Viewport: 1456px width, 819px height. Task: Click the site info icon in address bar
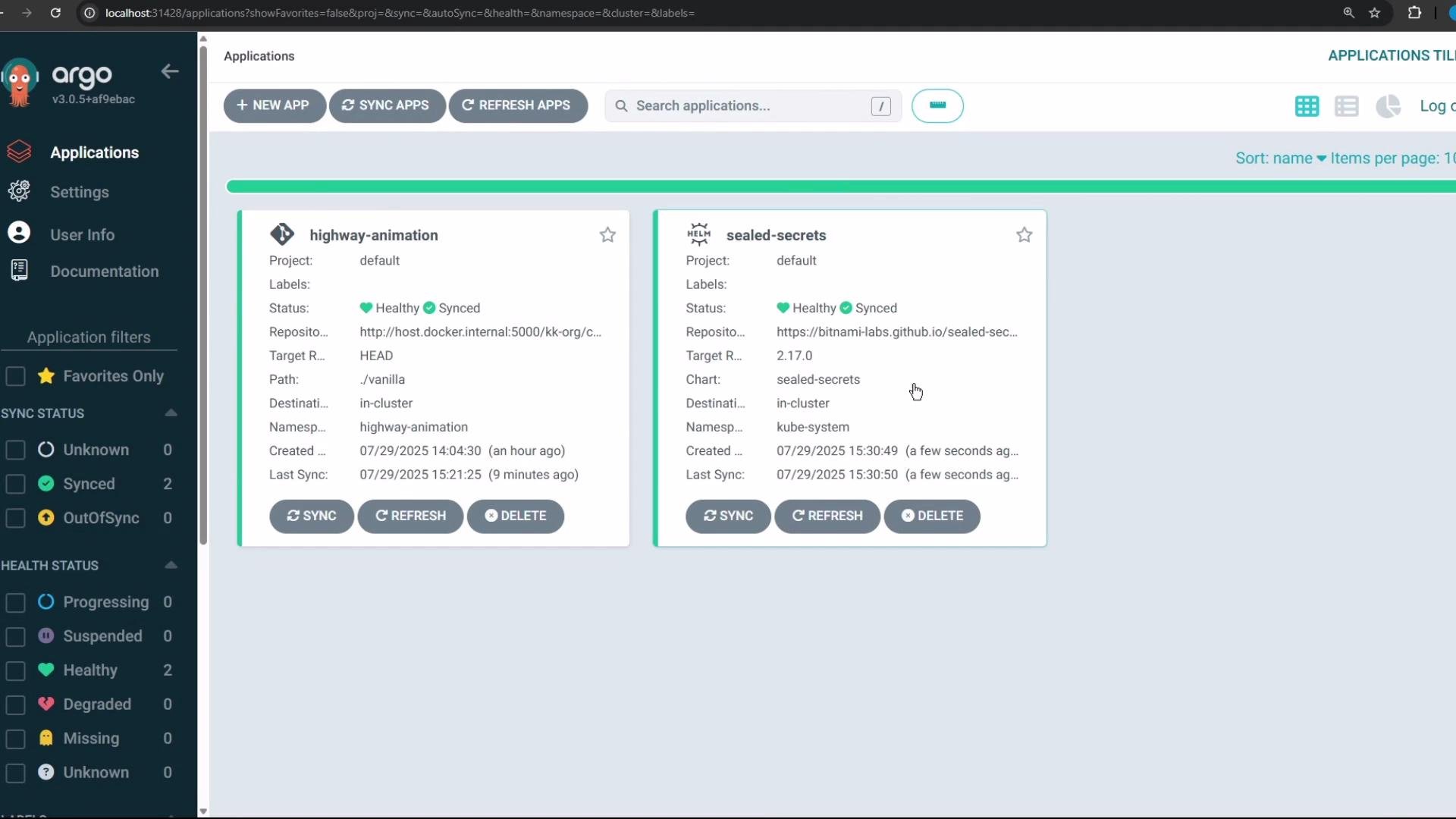point(89,13)
